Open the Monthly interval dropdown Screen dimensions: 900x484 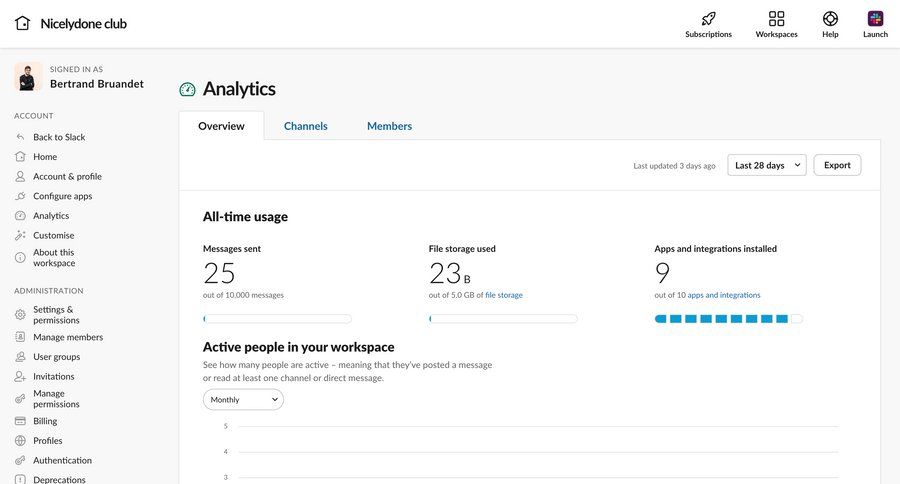click(243, 400)
